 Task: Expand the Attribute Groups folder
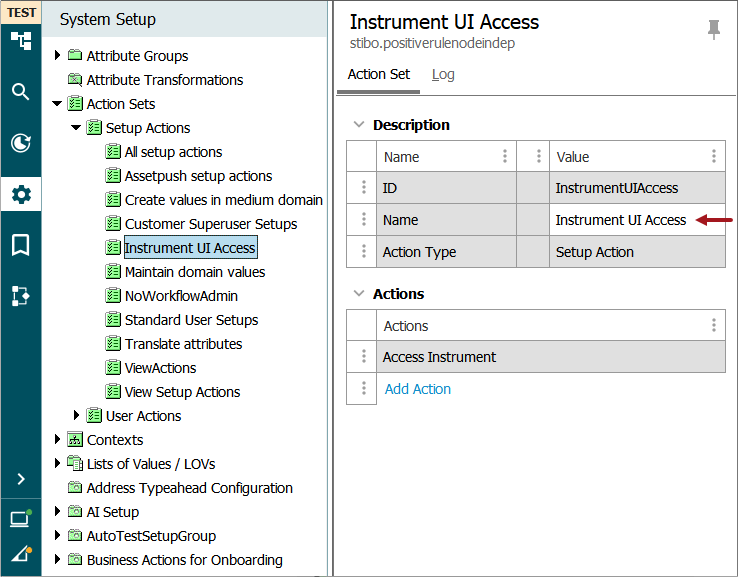(58, 56)
